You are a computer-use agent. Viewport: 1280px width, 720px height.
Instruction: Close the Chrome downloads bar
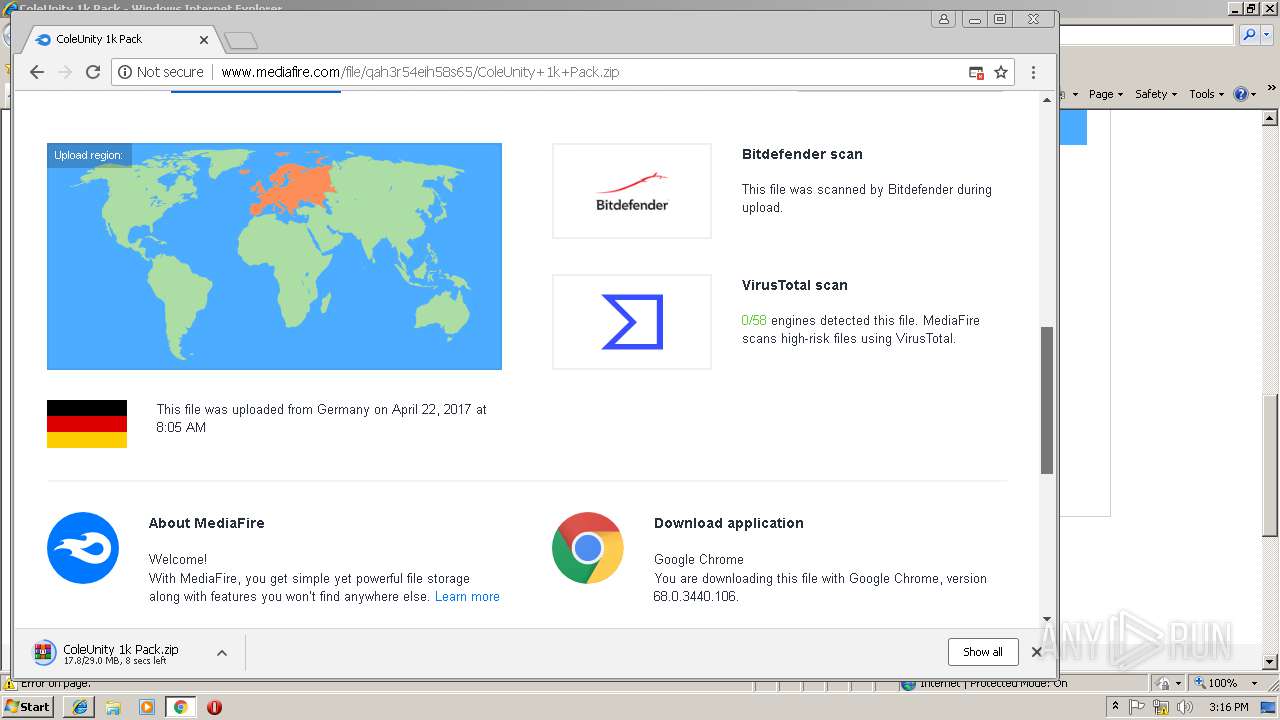(1037, 652)
